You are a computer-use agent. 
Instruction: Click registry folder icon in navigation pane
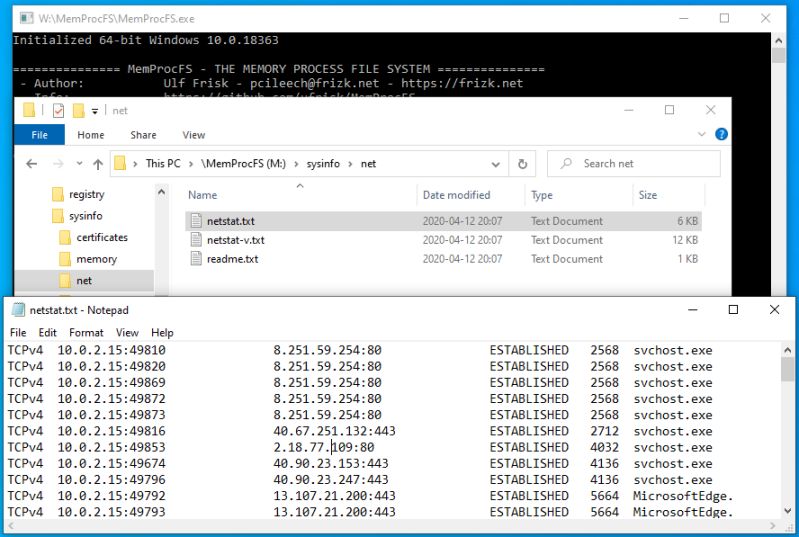pos(58,194)
